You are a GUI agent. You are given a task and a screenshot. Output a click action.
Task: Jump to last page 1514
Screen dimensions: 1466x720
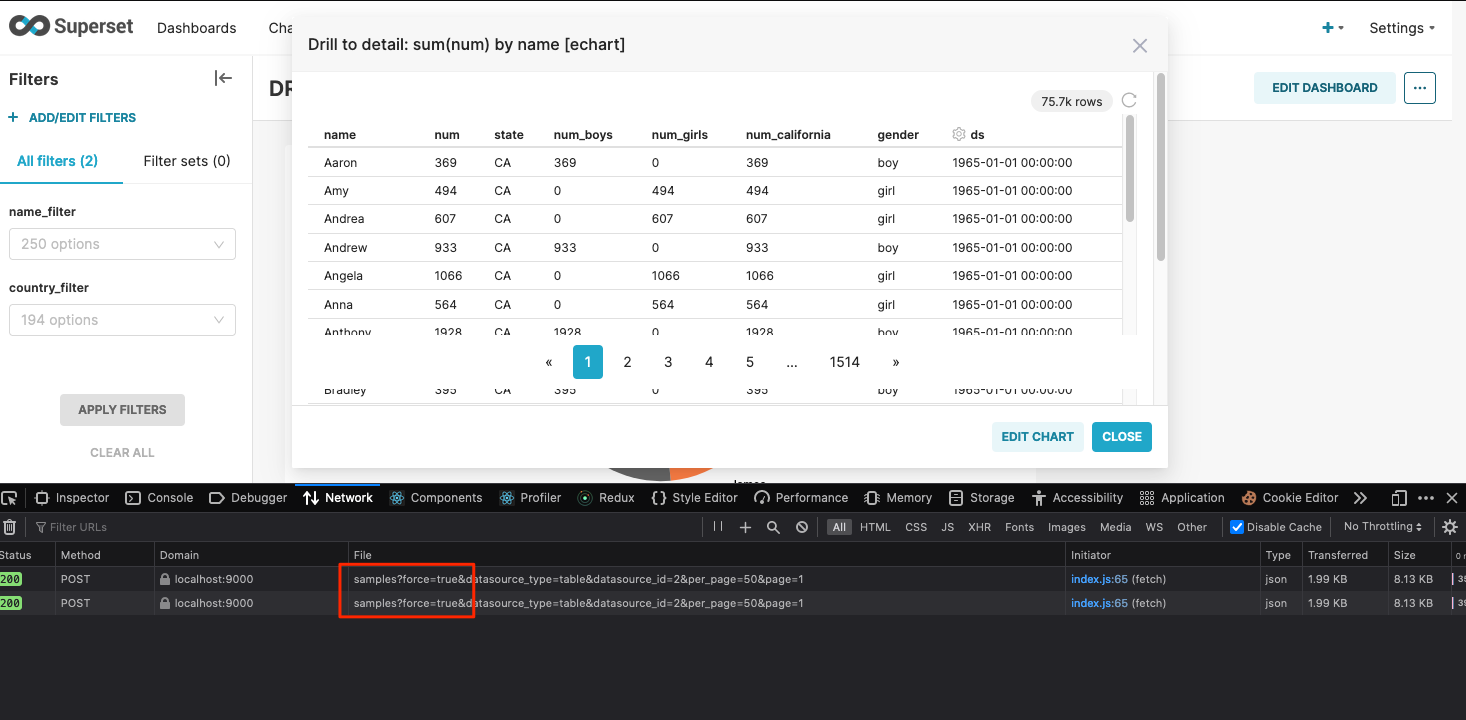tap(845, 362)
